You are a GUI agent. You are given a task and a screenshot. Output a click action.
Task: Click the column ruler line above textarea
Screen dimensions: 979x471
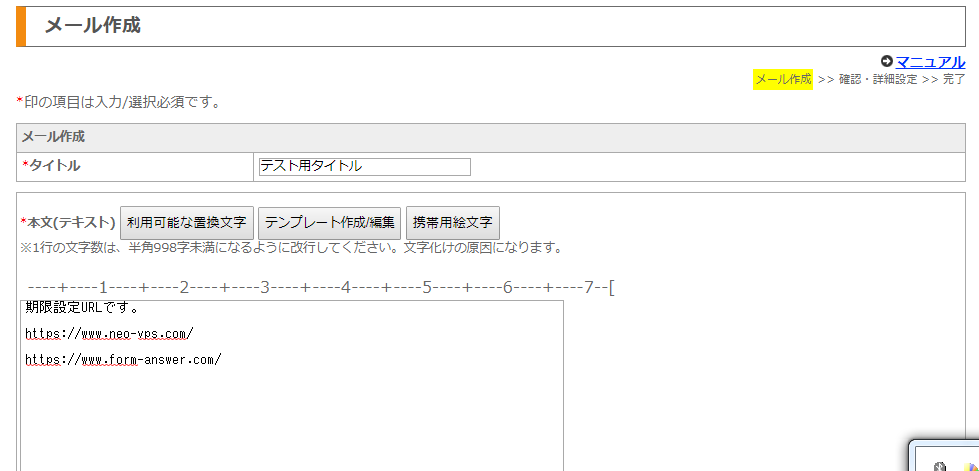pyautogui.click(x=321, y=288)
